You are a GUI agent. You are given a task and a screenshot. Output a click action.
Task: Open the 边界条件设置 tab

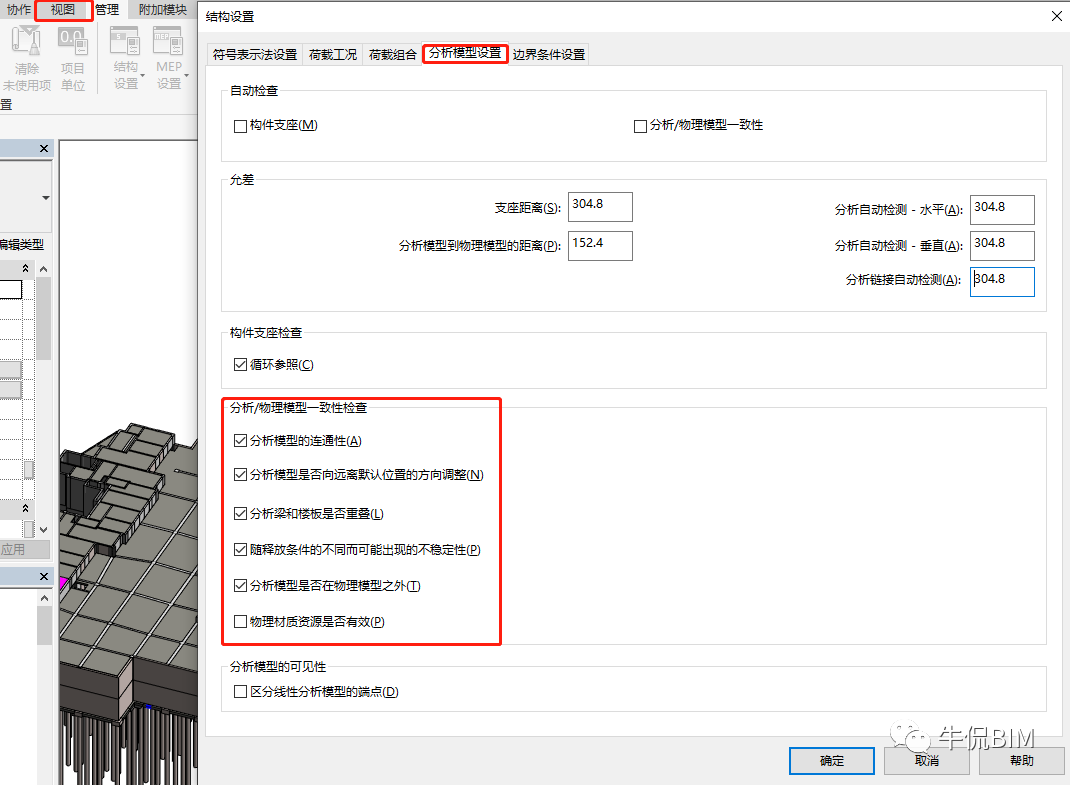tap(549, 55)
